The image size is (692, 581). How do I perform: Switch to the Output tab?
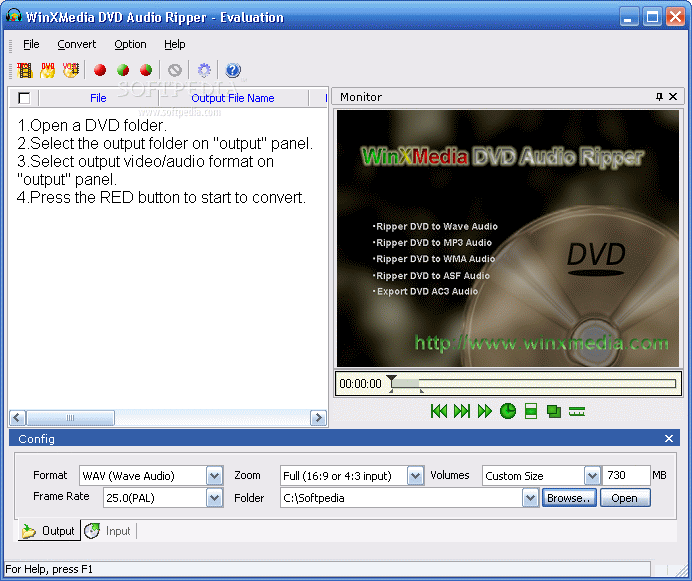(x=49, y=531)
